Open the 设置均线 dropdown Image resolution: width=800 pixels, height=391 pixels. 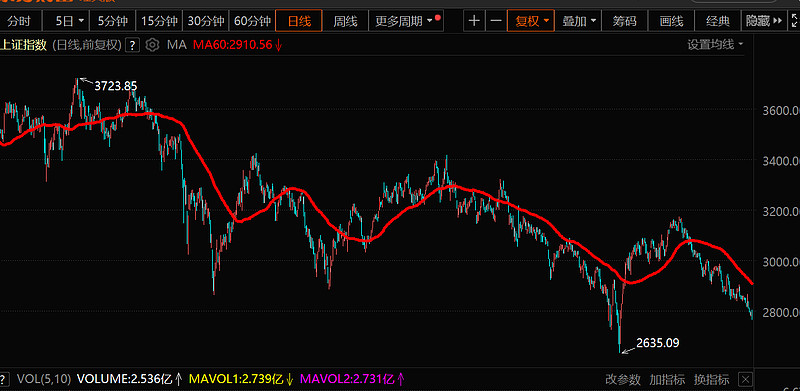(x=715, y=45)
